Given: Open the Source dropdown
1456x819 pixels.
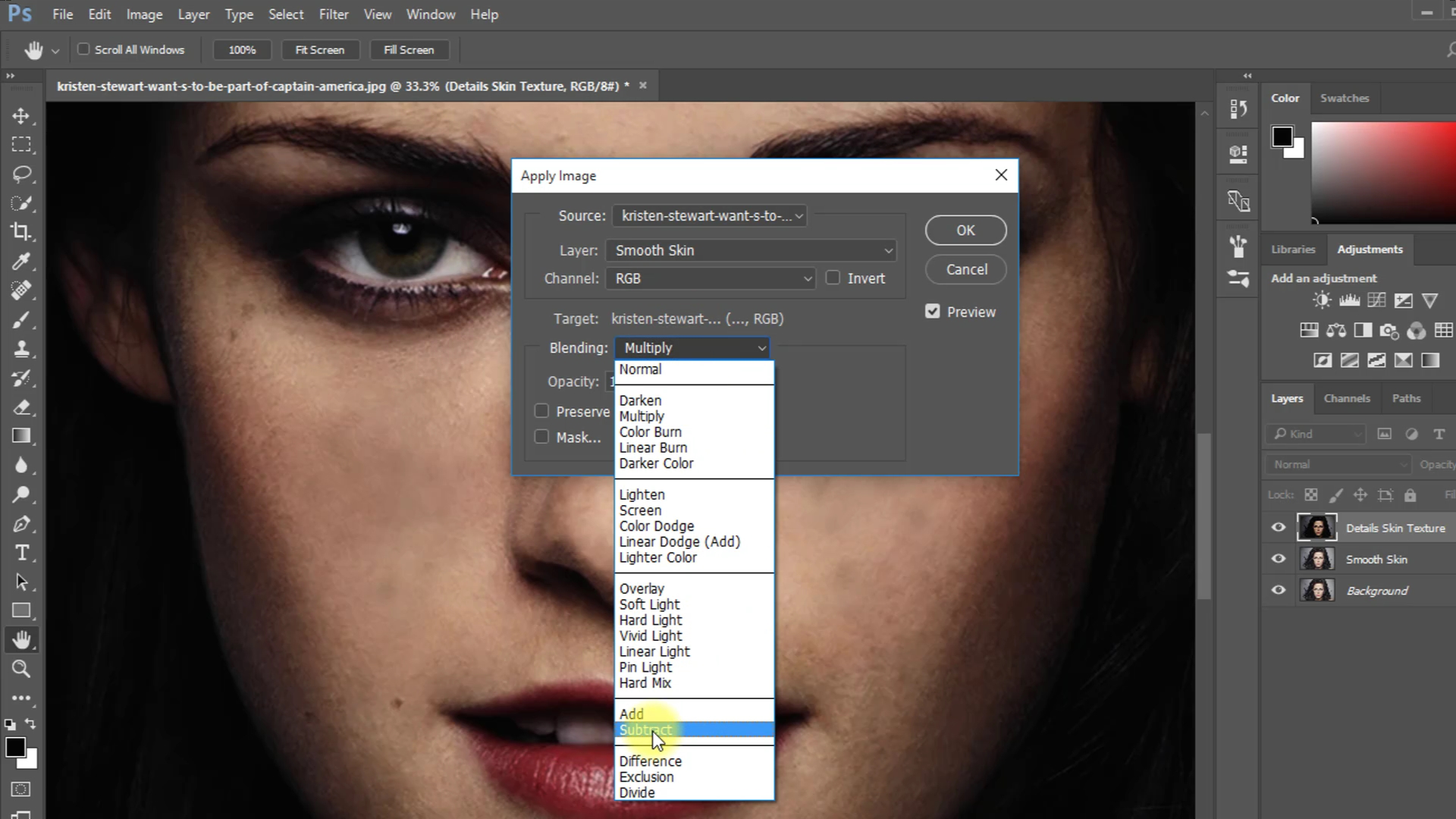Looking at the screenshot, I should coord(709,216).
